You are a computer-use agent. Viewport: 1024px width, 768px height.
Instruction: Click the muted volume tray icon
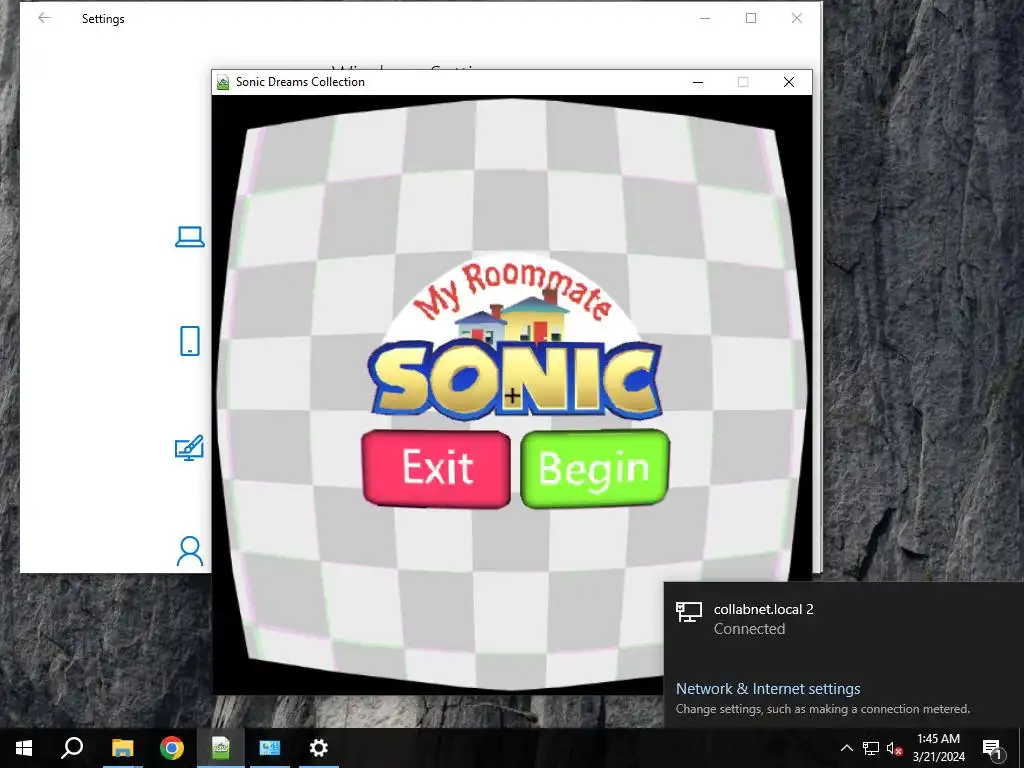click(x=894, y=748)
